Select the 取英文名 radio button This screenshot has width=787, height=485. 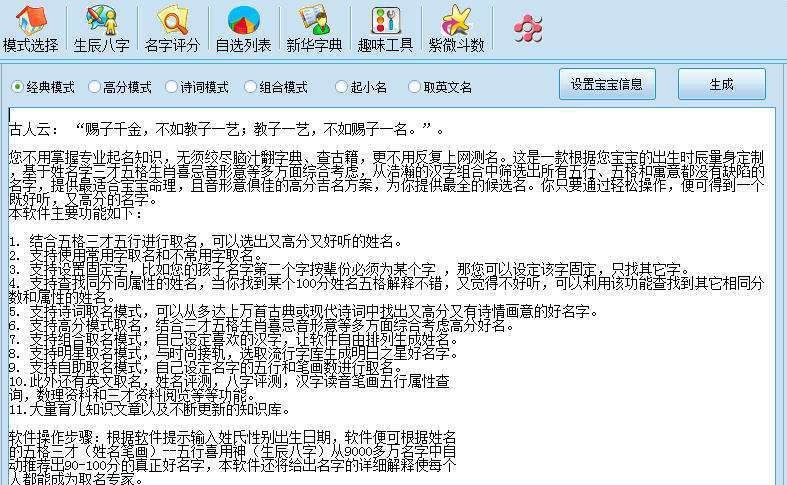[x=414, y=87]
